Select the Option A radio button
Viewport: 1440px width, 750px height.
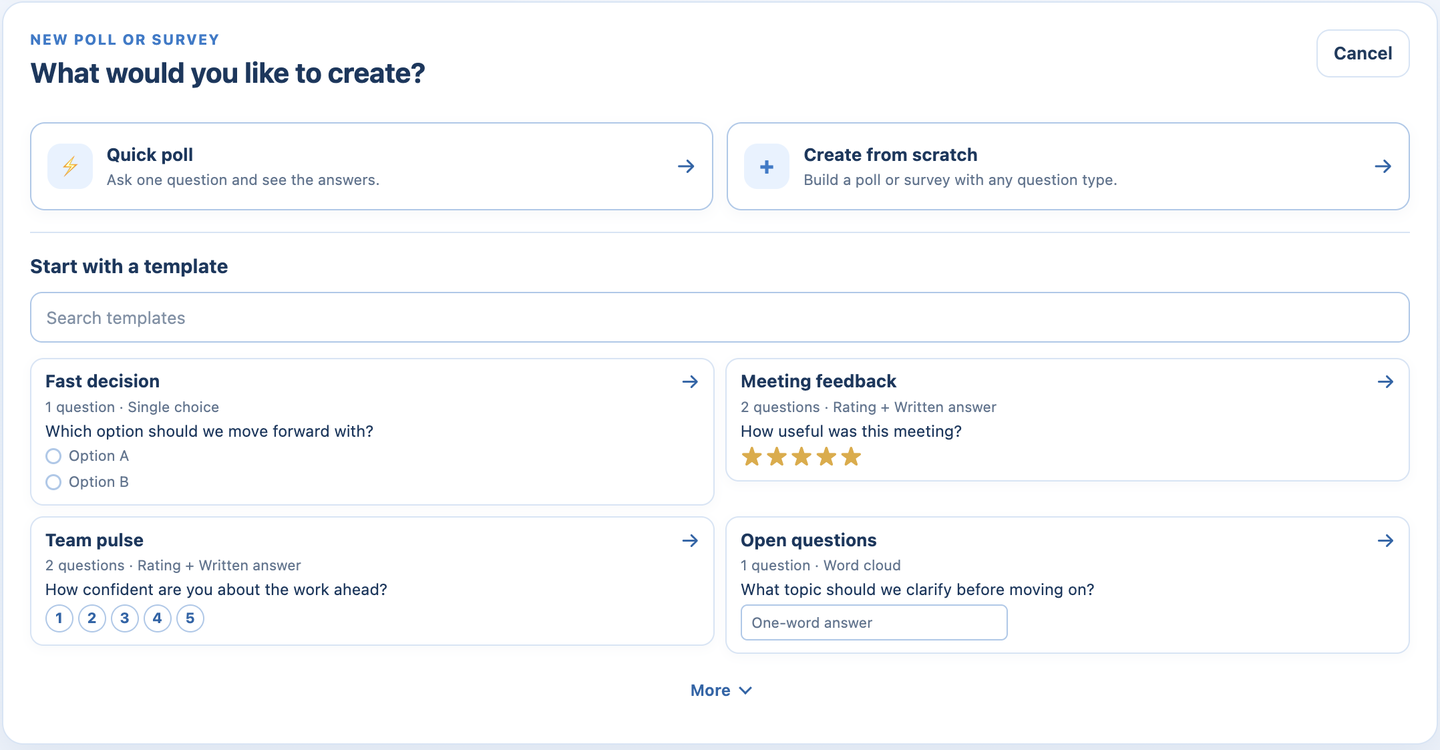tap(54, 456)
